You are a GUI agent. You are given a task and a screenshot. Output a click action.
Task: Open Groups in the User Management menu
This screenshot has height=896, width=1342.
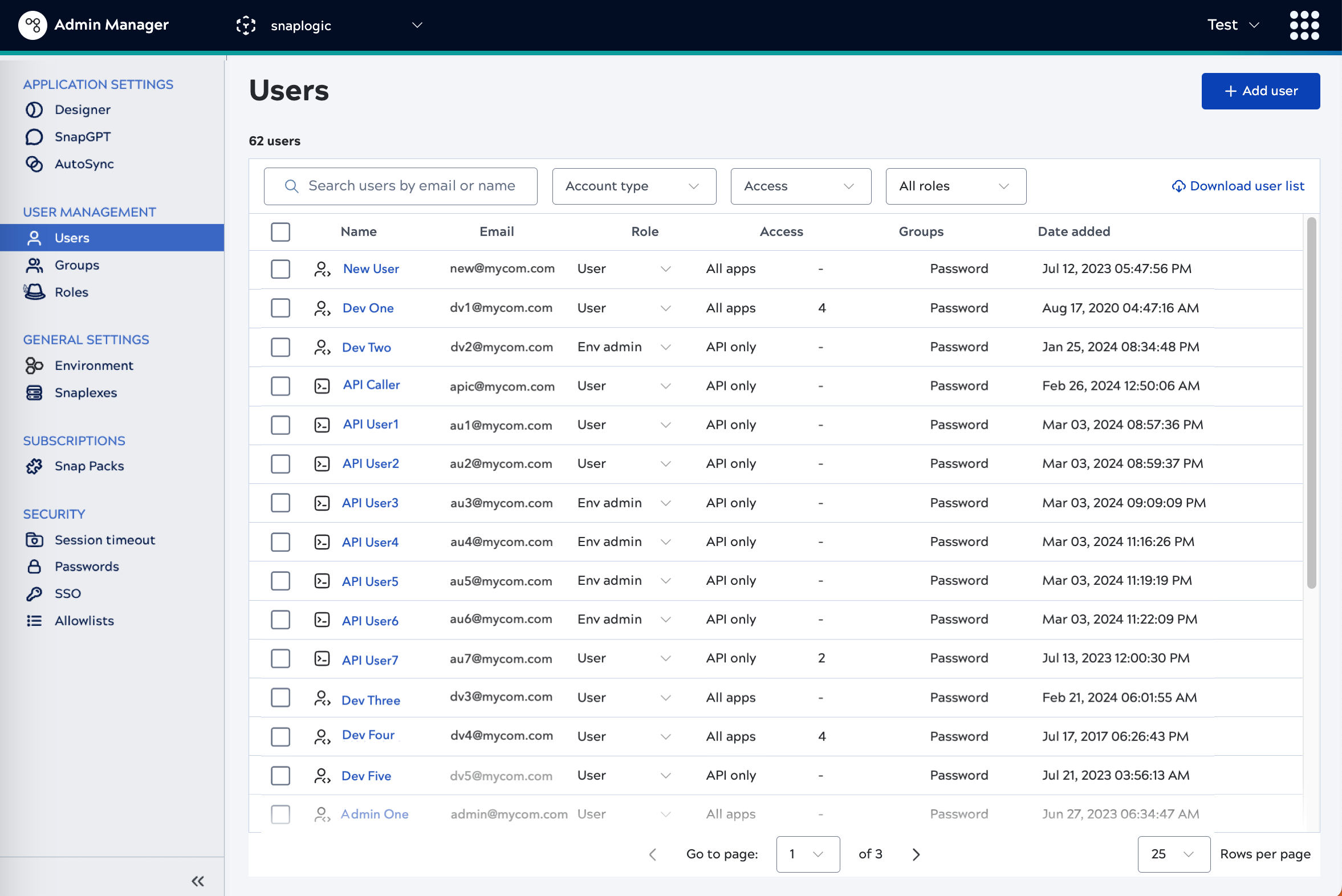[76, 265]
